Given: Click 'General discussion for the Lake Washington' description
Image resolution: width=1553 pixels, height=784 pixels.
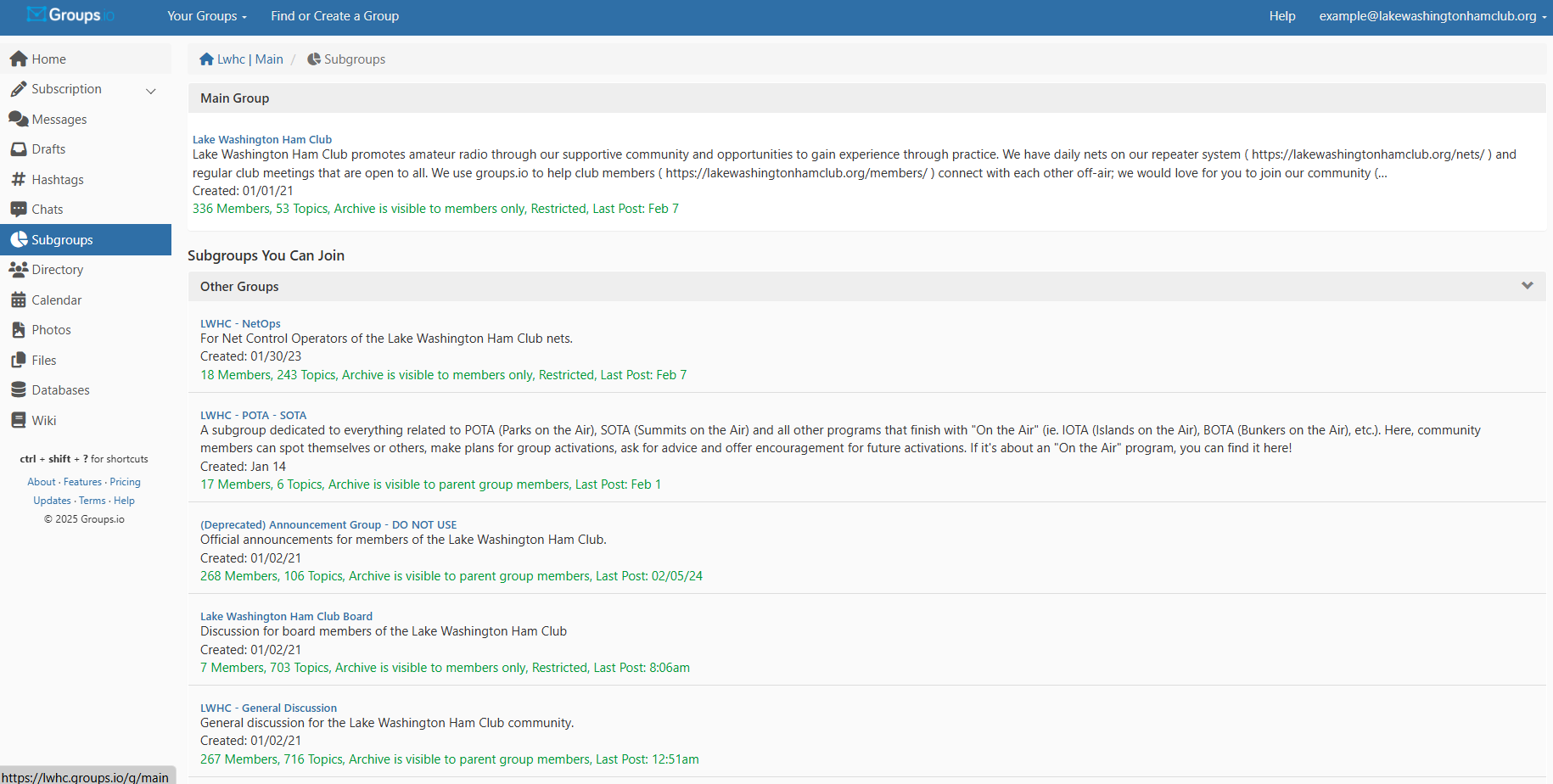Looking at the screenshot, I should 387,723.
